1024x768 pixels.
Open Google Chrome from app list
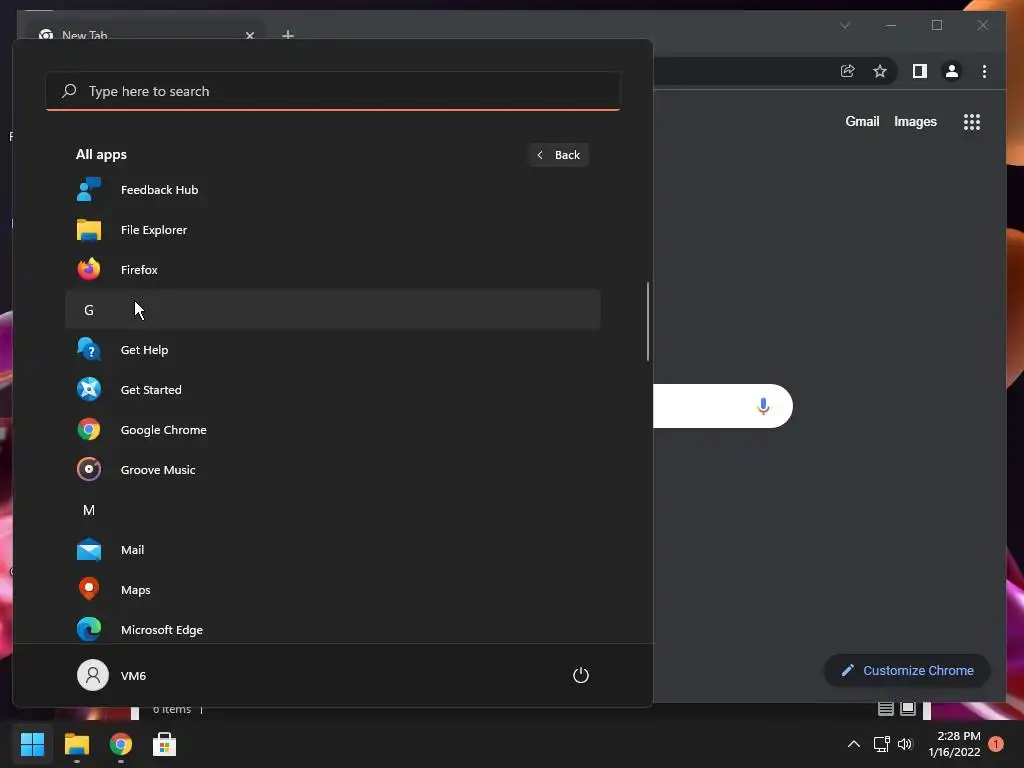[x=332, y=430]
